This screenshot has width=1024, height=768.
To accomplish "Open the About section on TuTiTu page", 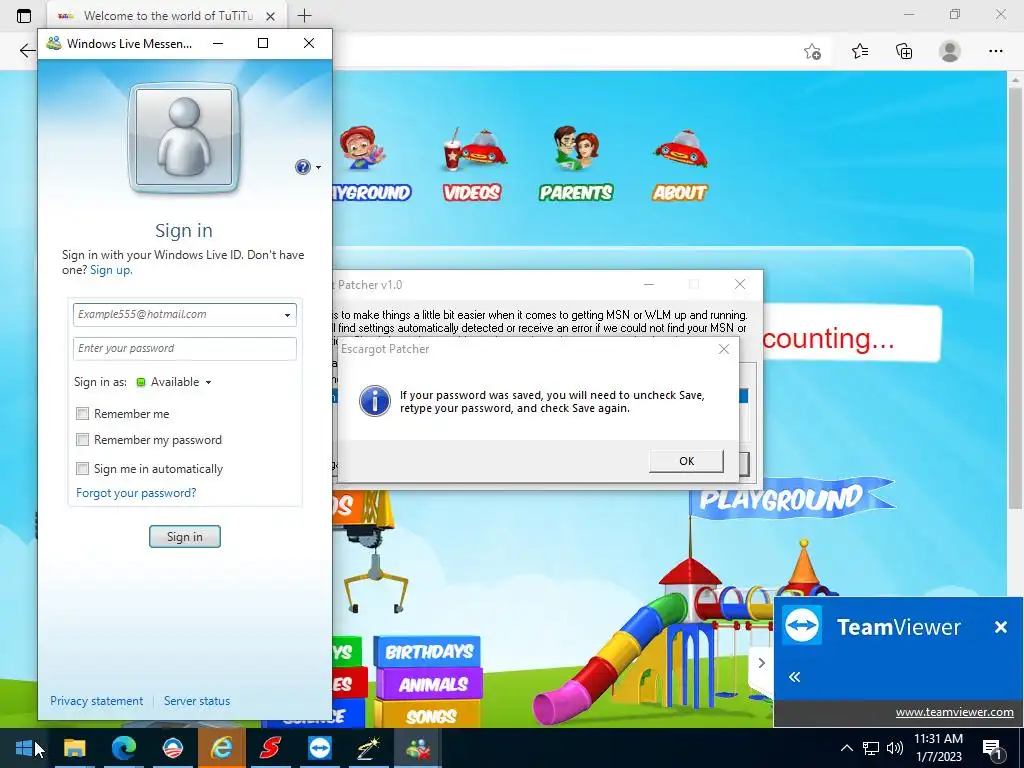I will 680,165.
